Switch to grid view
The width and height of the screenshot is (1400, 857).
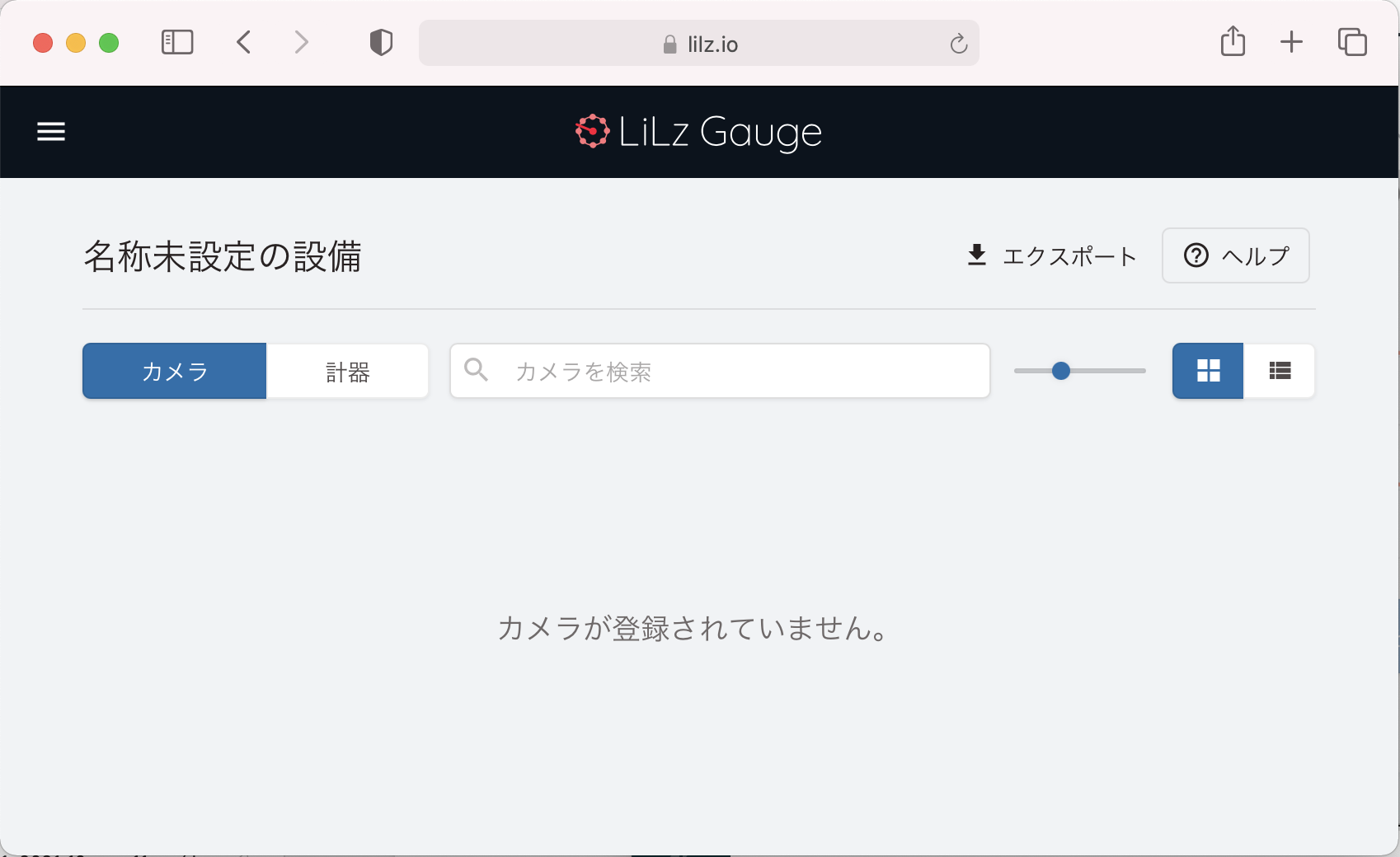point(1208,371)
